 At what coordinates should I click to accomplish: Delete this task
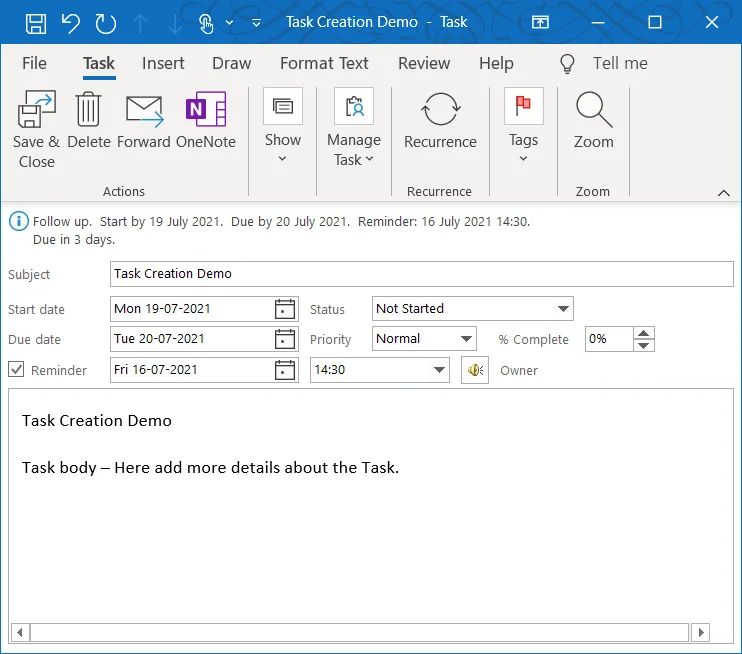(88, 120)
